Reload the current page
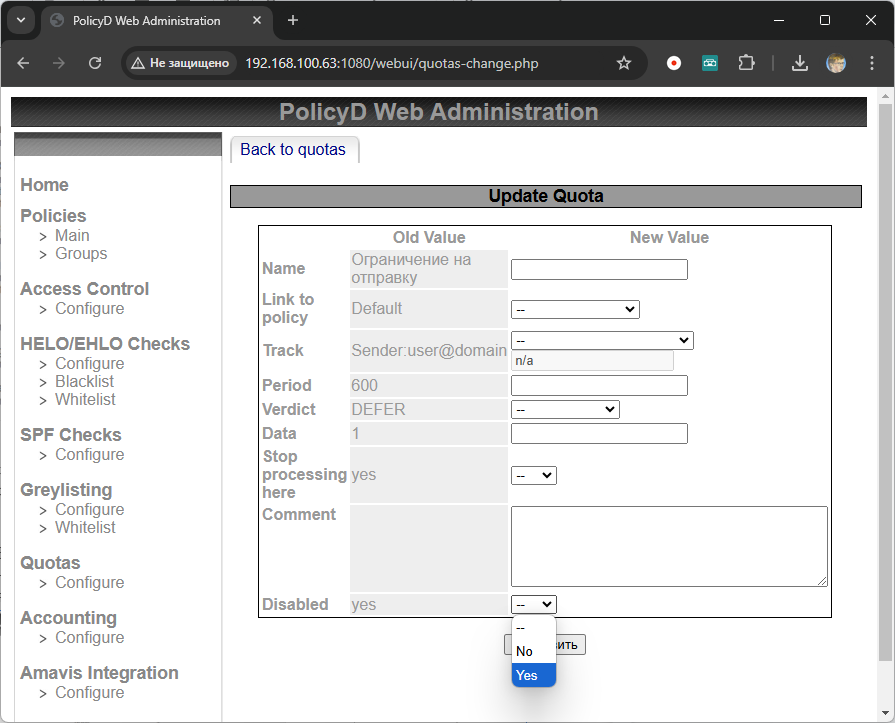 pos(95,63)
